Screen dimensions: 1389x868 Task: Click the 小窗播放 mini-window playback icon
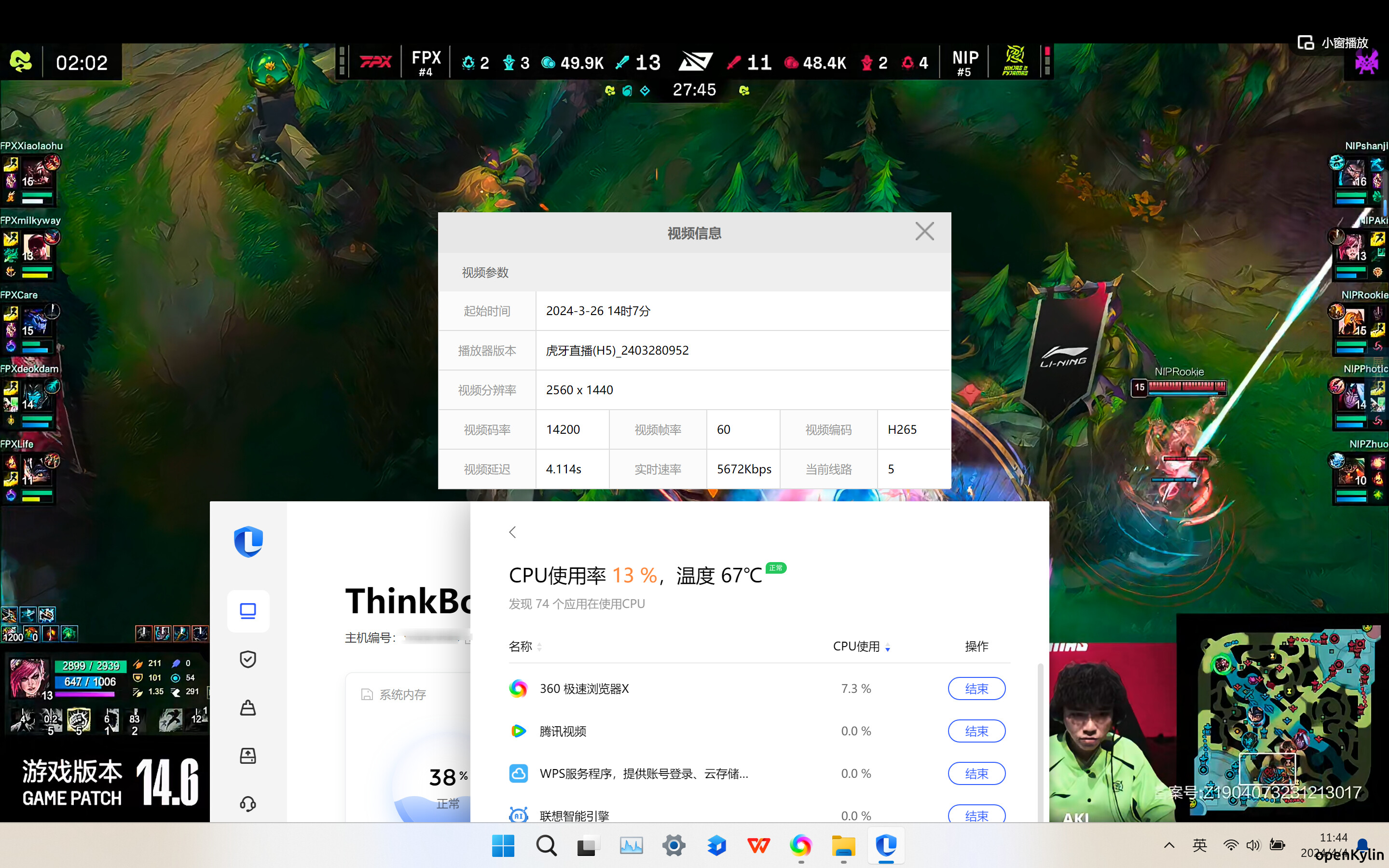pos(1306,43)
